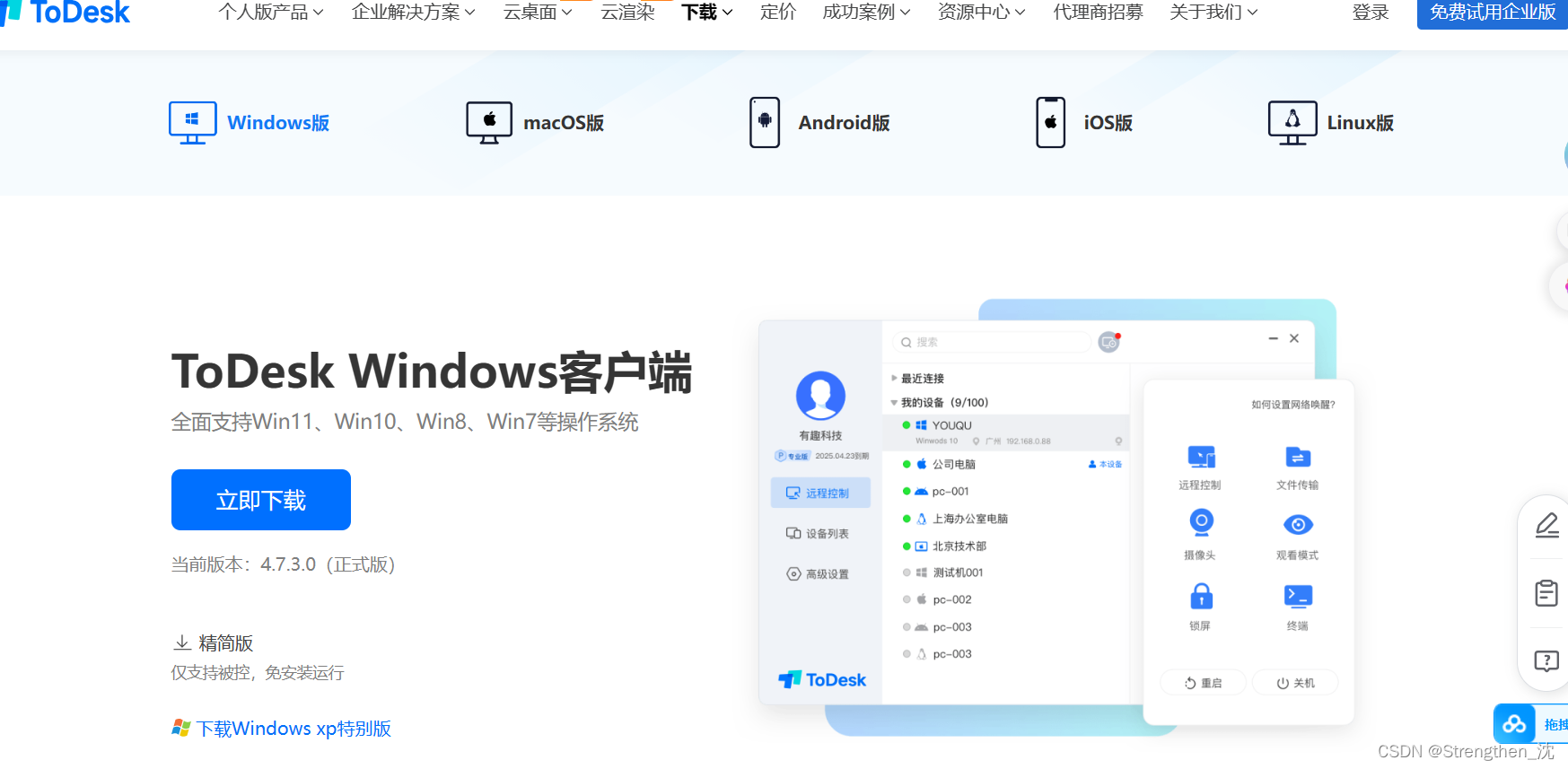
Task: Click the ToDesk logo in header
Action: tap(65, 13)
